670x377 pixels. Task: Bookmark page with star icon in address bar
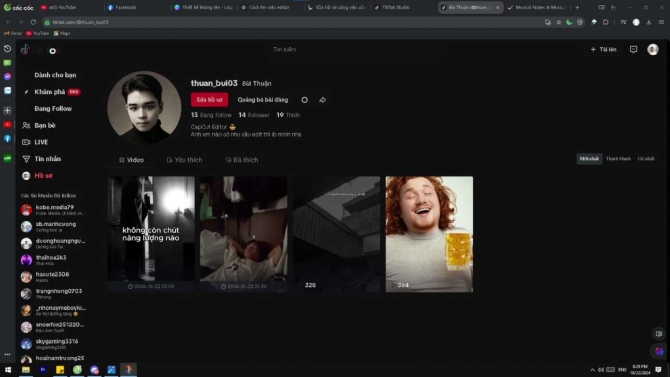(x=558, y=22)
